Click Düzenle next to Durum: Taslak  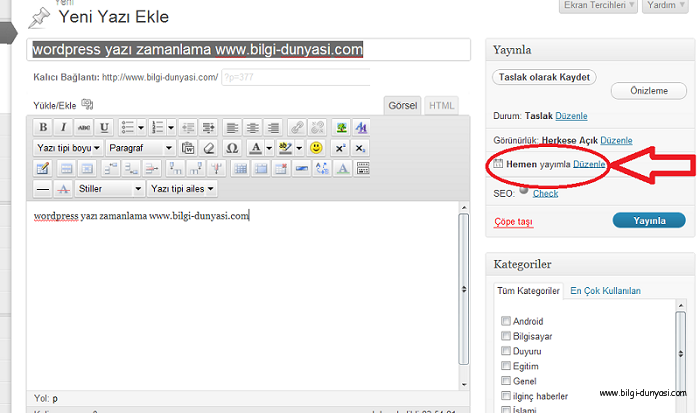coord(571,116)
